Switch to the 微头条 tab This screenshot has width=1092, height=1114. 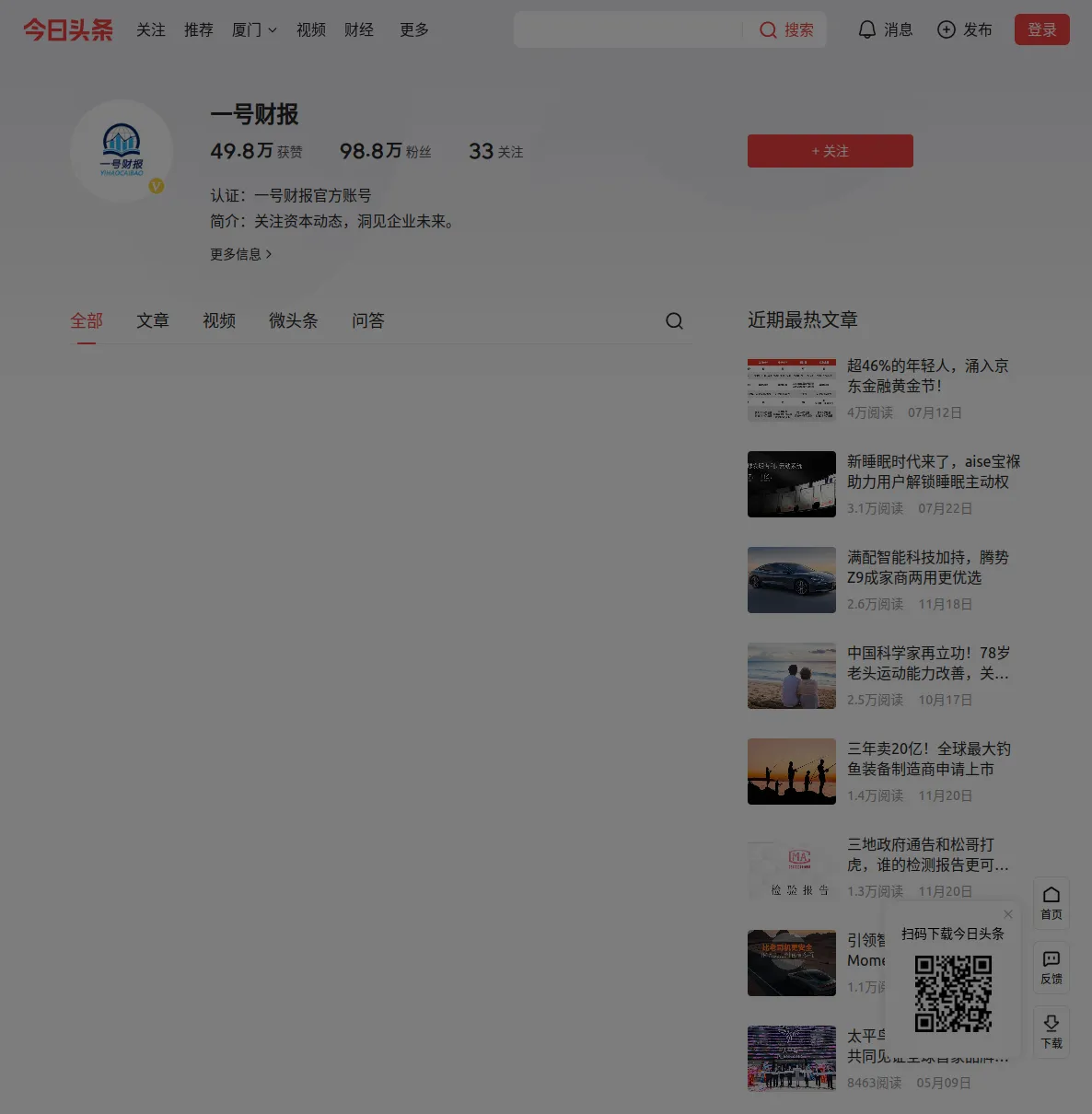point(294,320)
